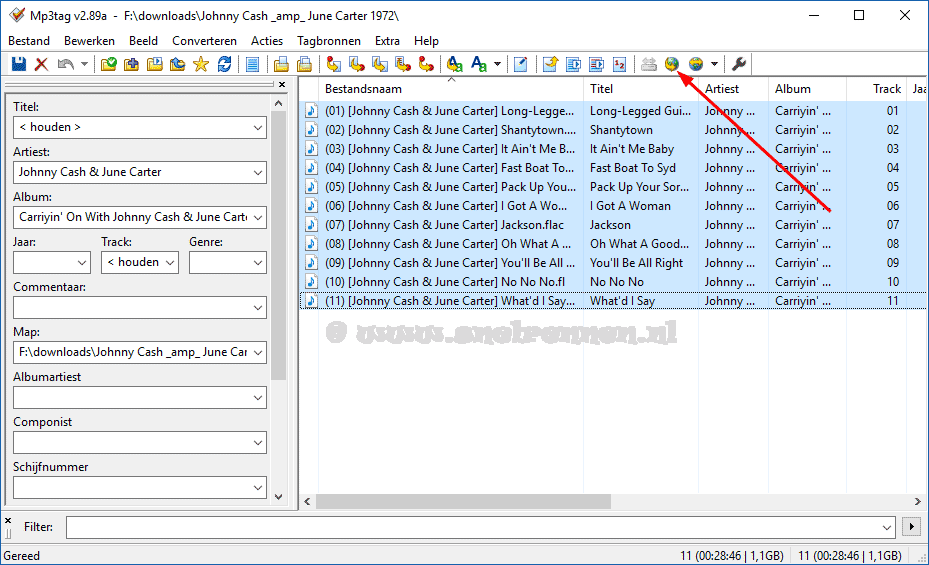Click the Save tag floppy disk icon
Screen dimensions: 929x565
(x=19, y=64)
